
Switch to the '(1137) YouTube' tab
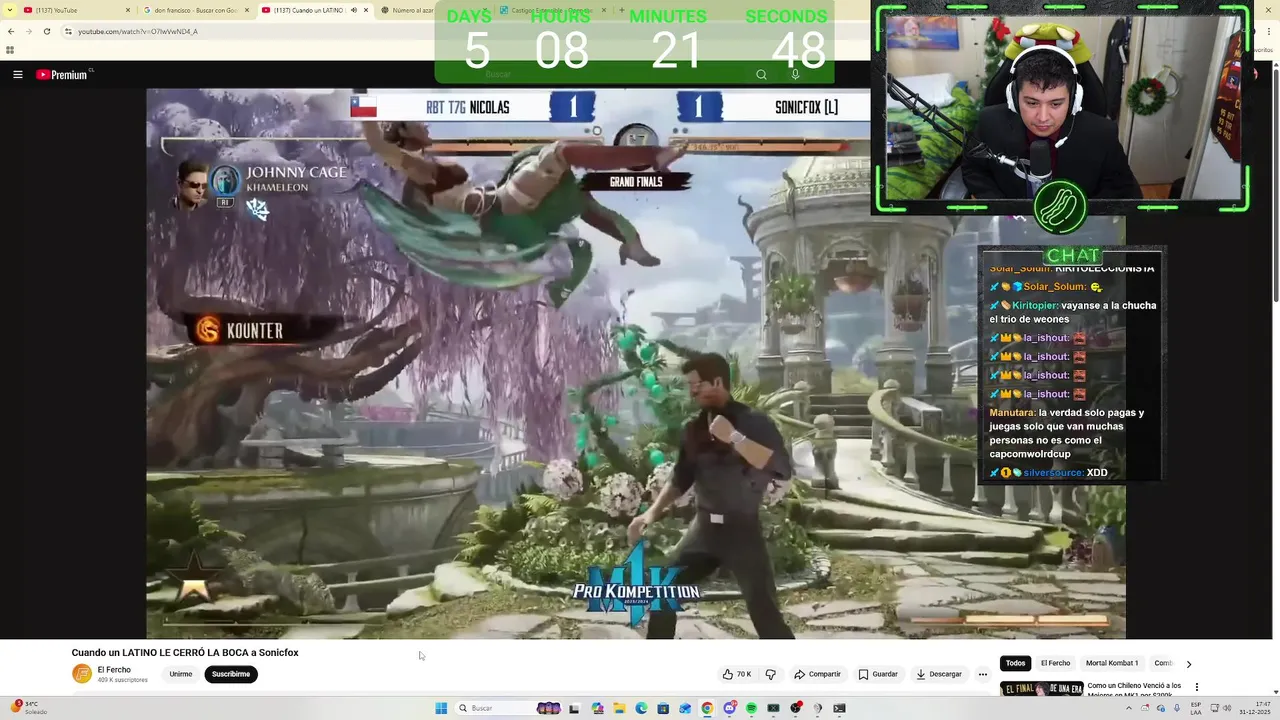77,10
